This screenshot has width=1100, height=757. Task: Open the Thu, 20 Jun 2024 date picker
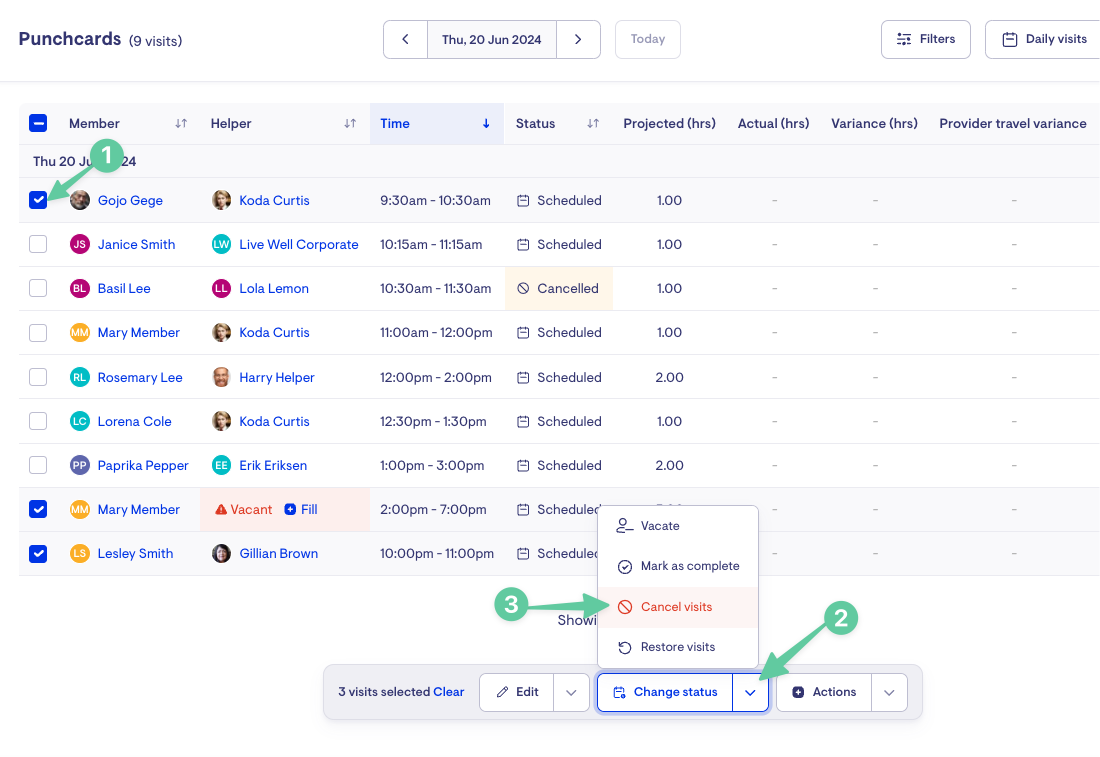pyautogui.click(x=492, y=39)
